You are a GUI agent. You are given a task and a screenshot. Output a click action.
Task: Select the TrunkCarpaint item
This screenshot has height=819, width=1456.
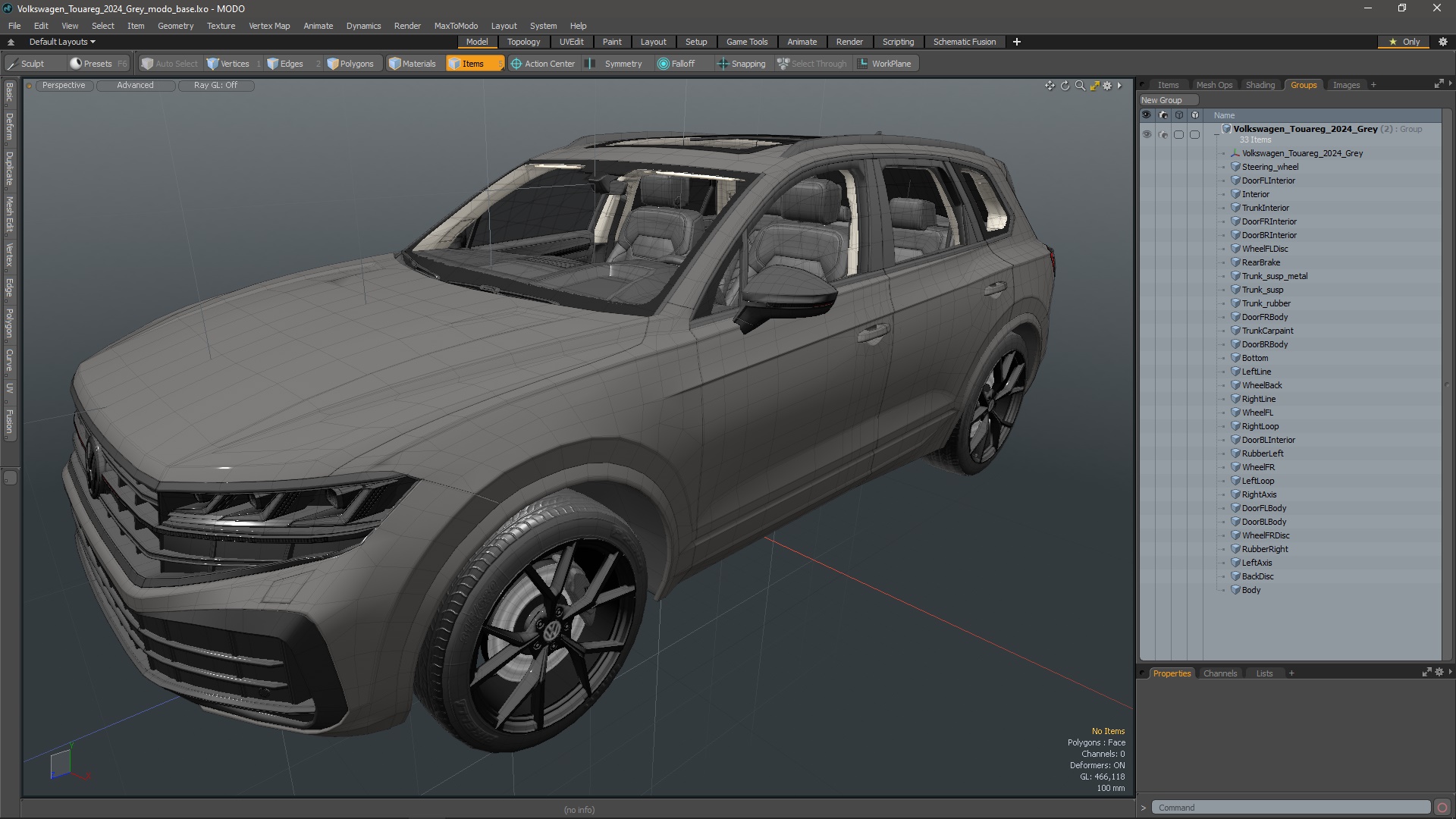[1268, 331]
